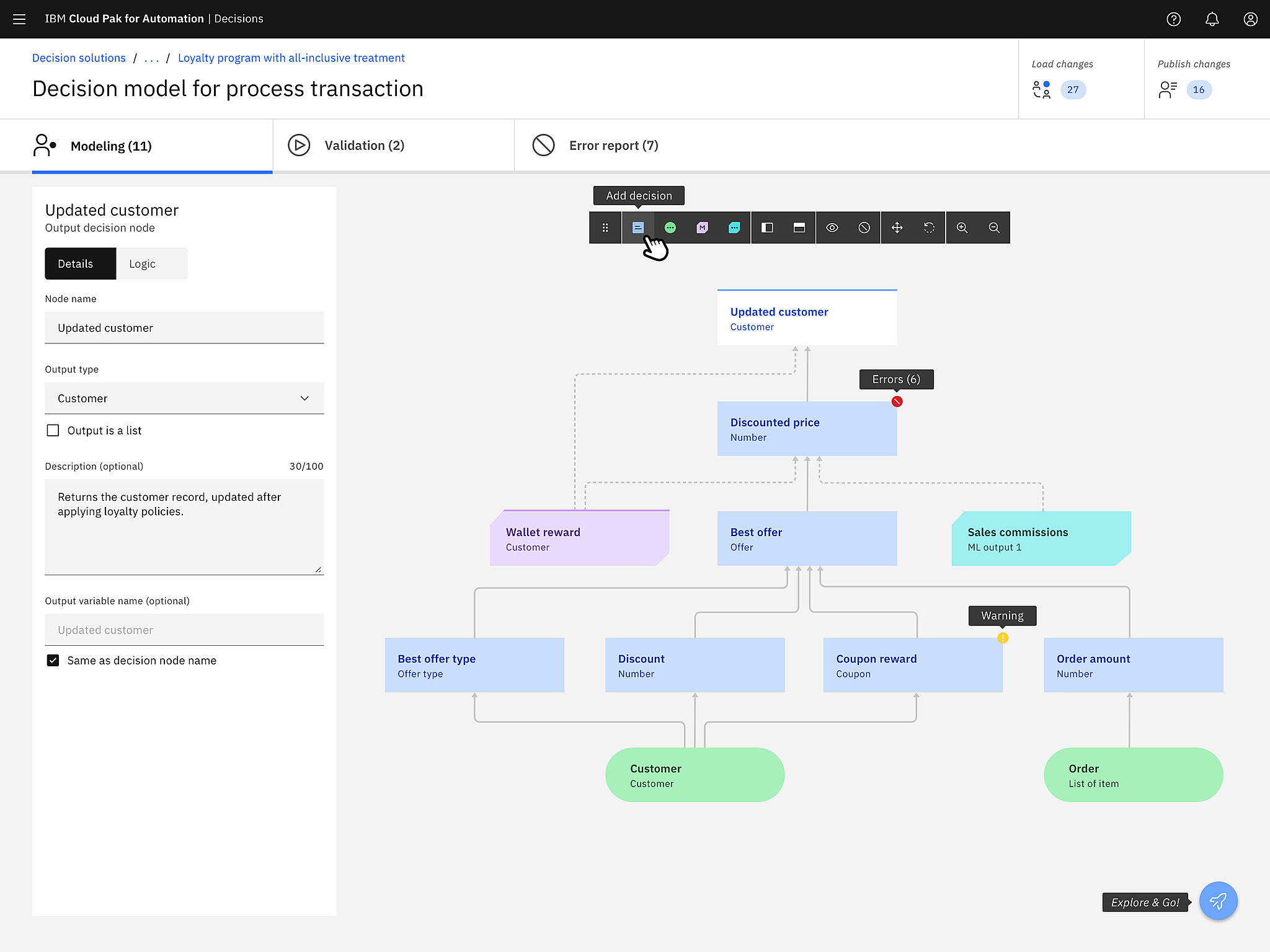Click the Load changes count badge 27

coord(1073,90)
